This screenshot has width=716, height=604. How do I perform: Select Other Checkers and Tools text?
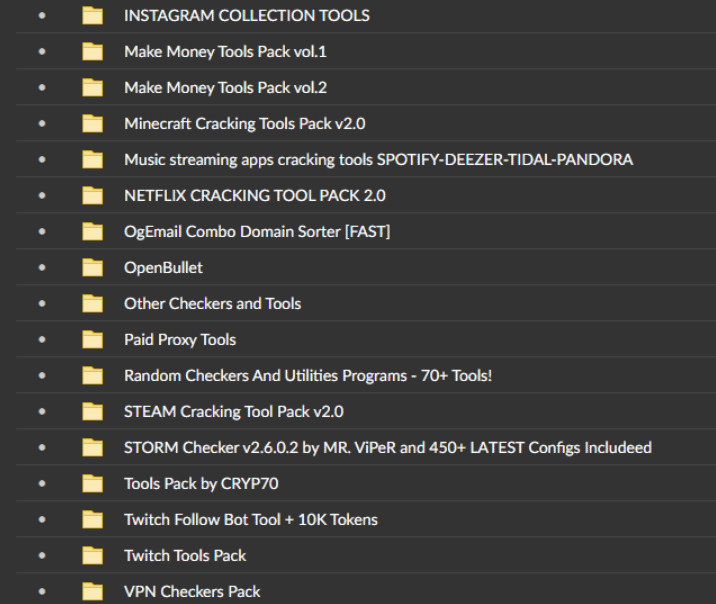coord(212,304)
